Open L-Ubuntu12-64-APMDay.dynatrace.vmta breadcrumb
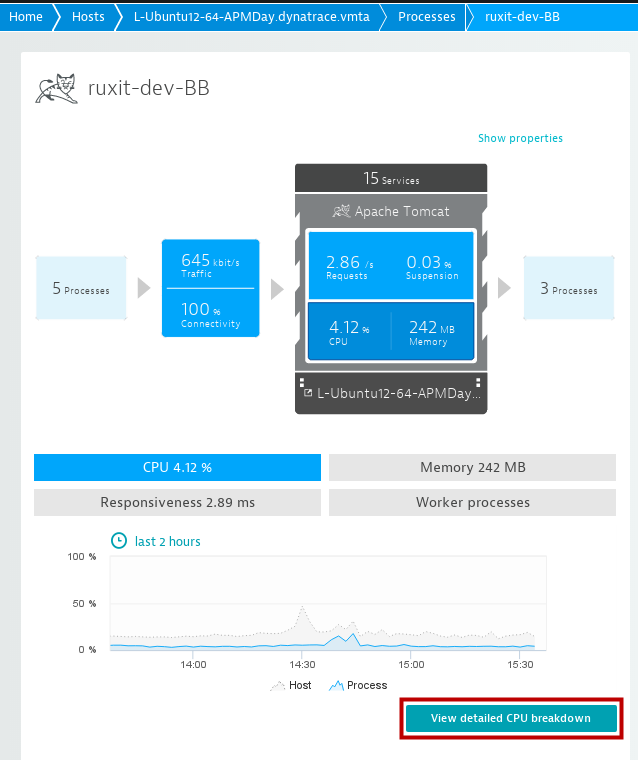 pos(251,17)
